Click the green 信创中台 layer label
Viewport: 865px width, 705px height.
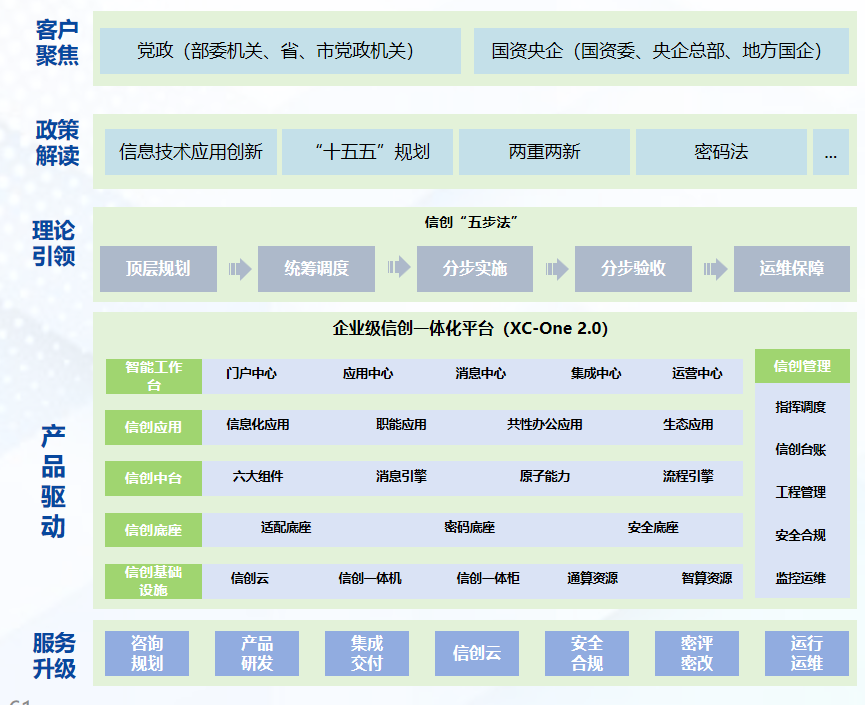click(x=154, y=478)
